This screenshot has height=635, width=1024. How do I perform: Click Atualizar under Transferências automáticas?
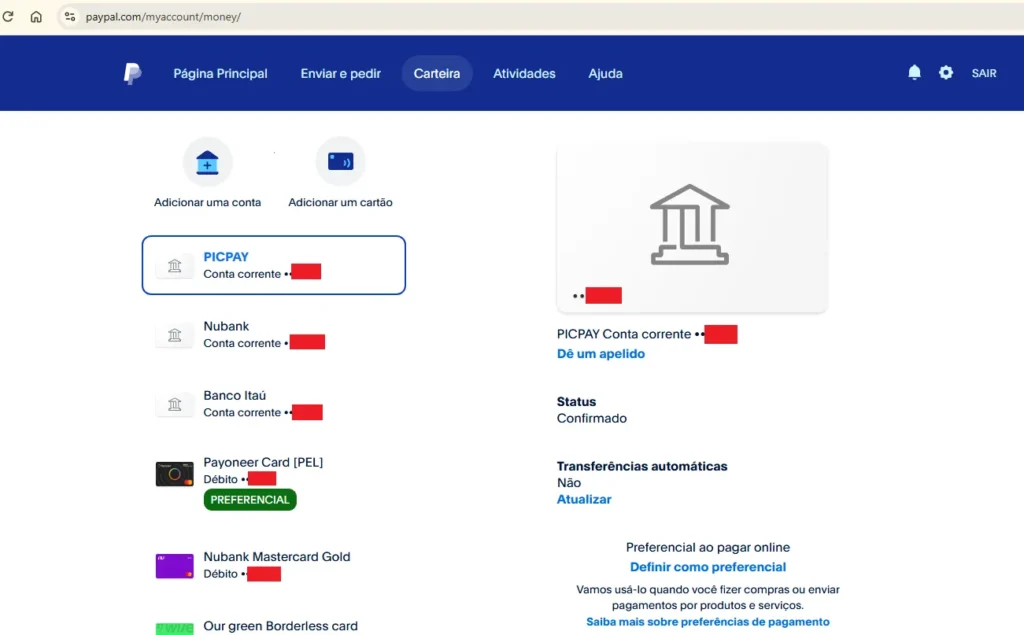(584, 499)
